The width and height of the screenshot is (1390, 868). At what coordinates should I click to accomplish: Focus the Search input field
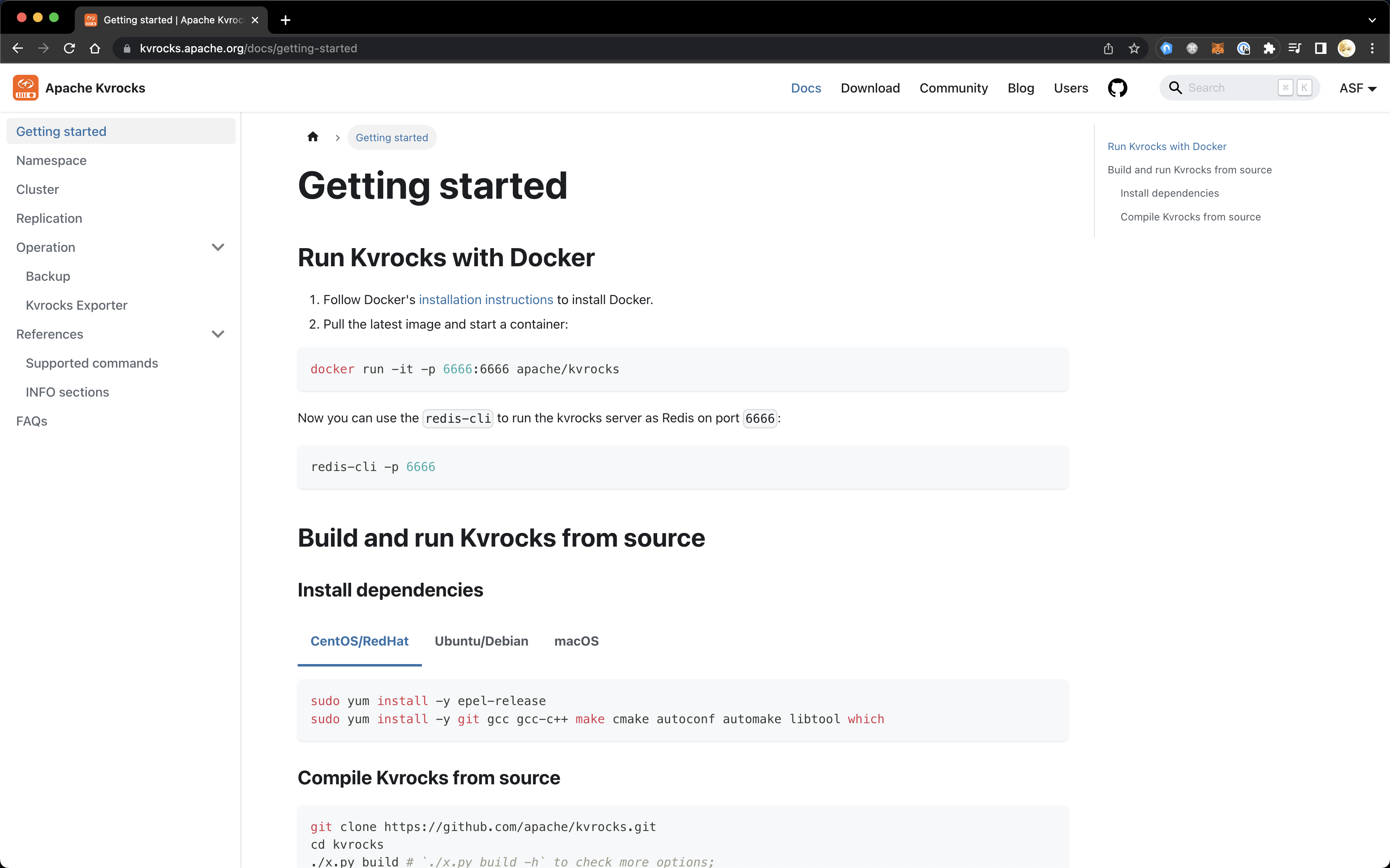1240,88
